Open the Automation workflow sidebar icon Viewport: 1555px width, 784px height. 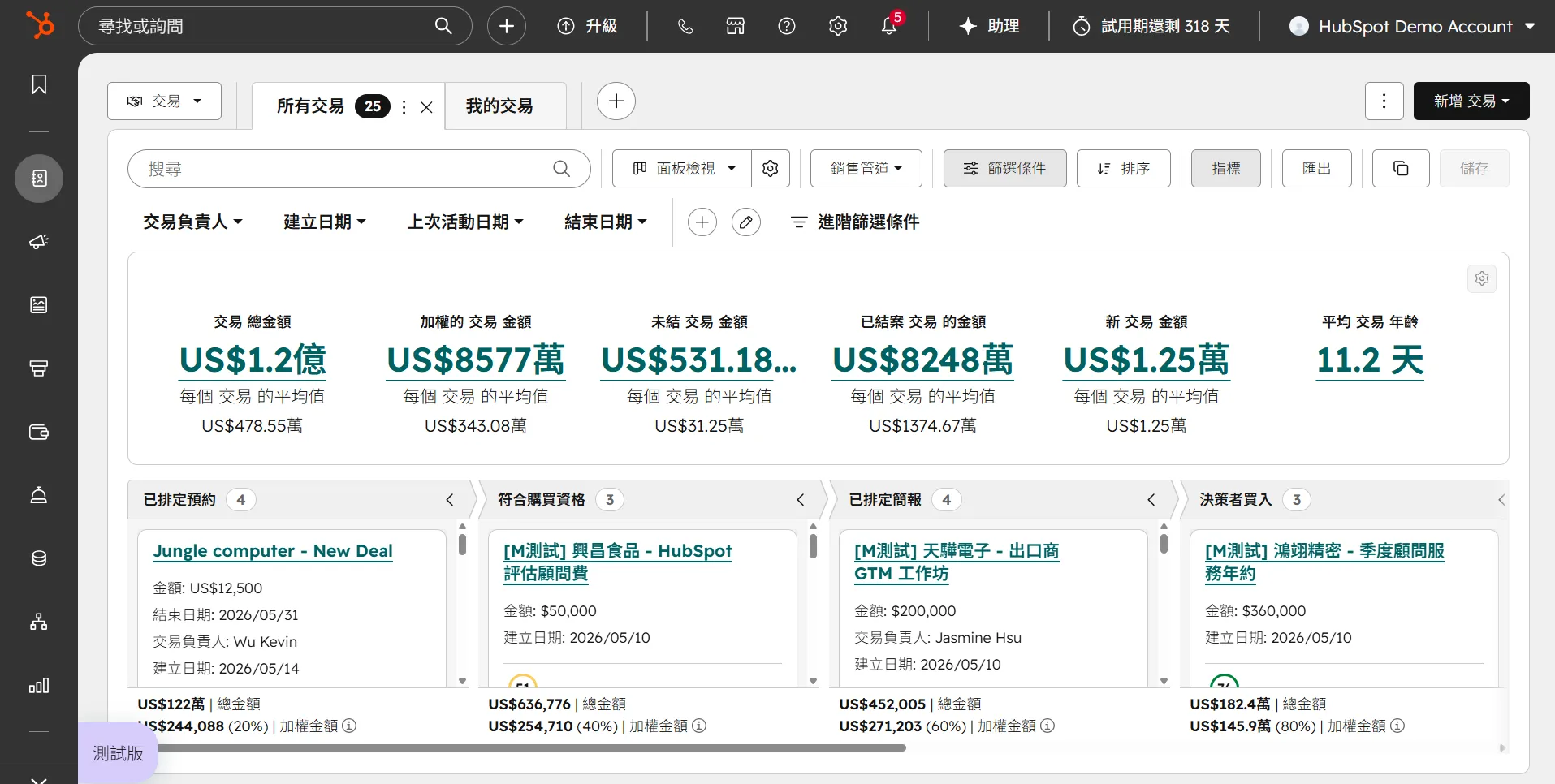point(39,622)
